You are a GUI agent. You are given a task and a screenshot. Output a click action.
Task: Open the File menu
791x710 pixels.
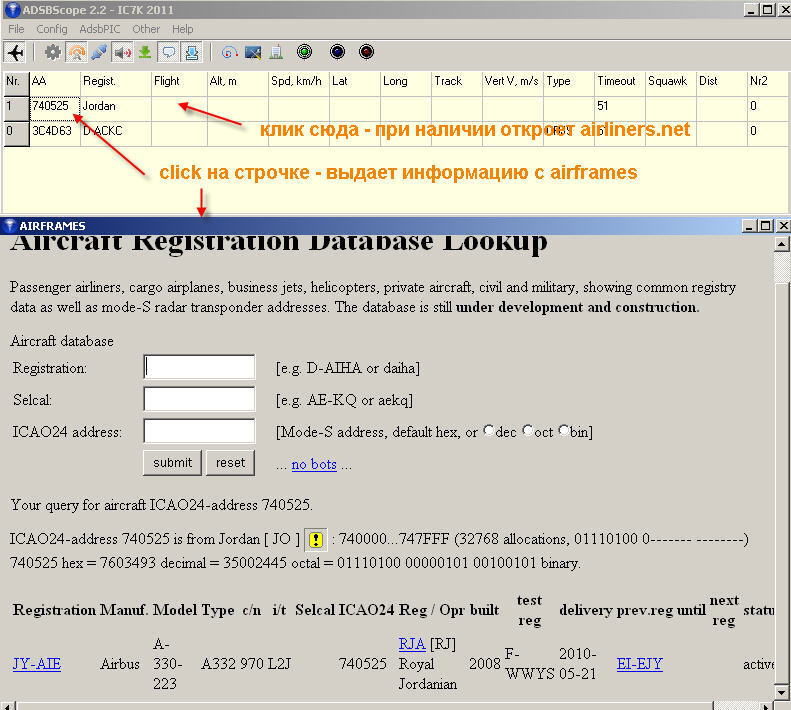(x=16, y=29)
